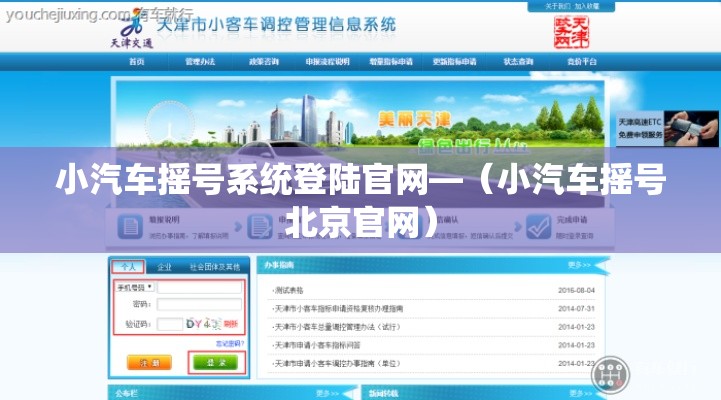Select 申报流程说明 in the navigation bar
Viewport: 721px width, 400px height.
point(327,62)
